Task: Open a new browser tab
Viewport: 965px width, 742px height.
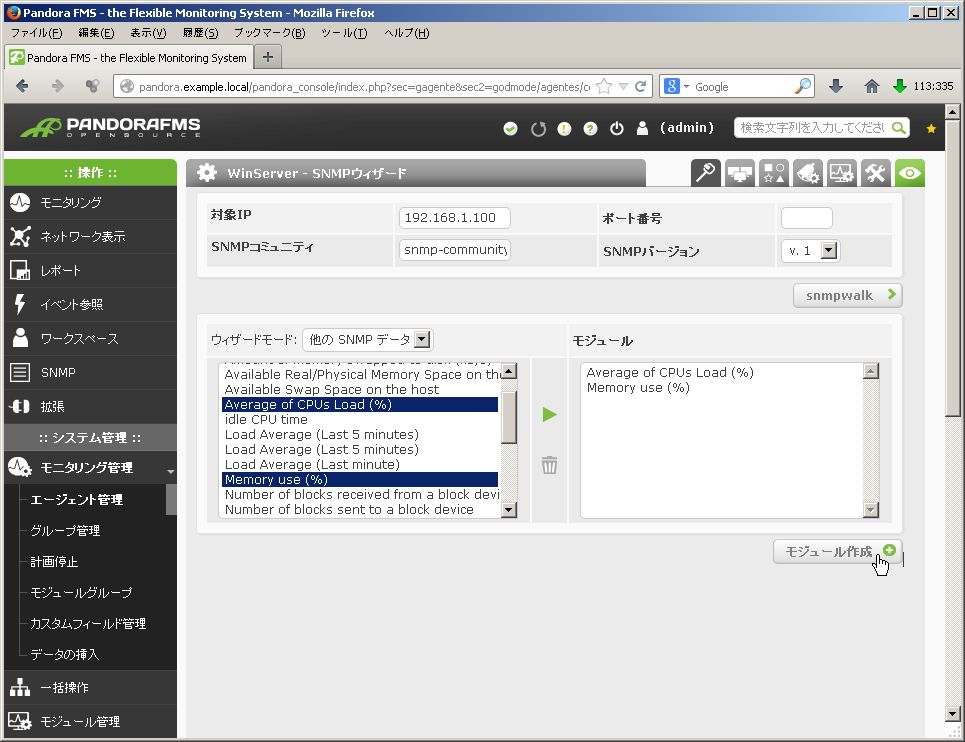Action: (x=268, y=57)
